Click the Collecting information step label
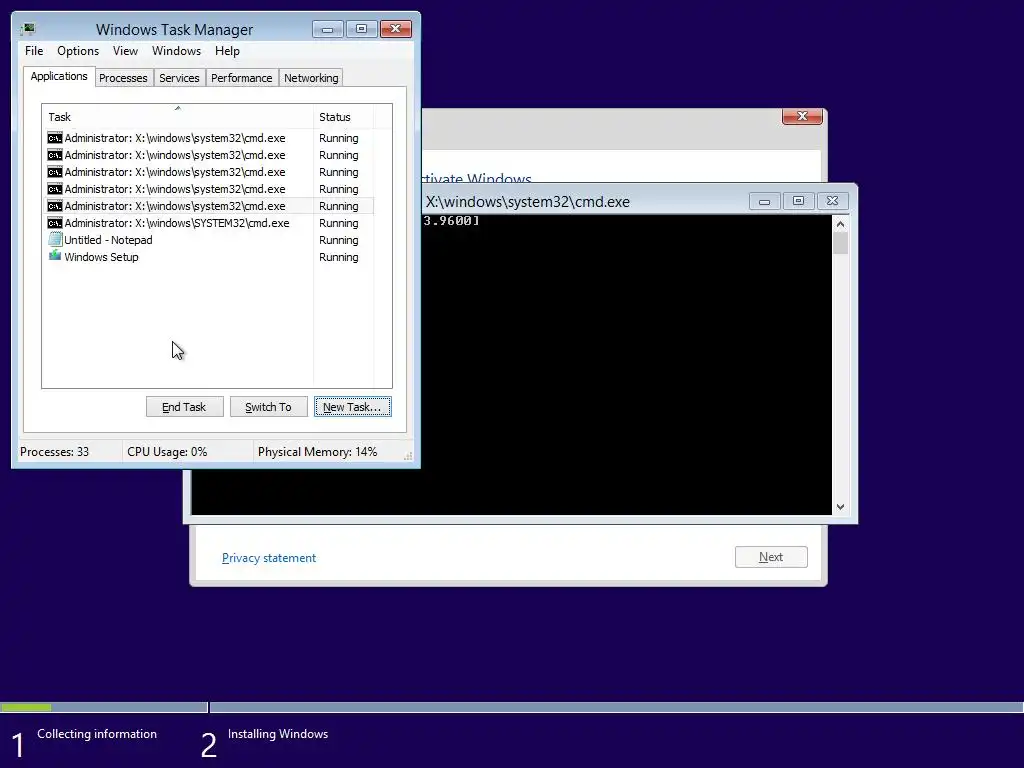Viewport: 1024px width, 768px height. point(97,734)
